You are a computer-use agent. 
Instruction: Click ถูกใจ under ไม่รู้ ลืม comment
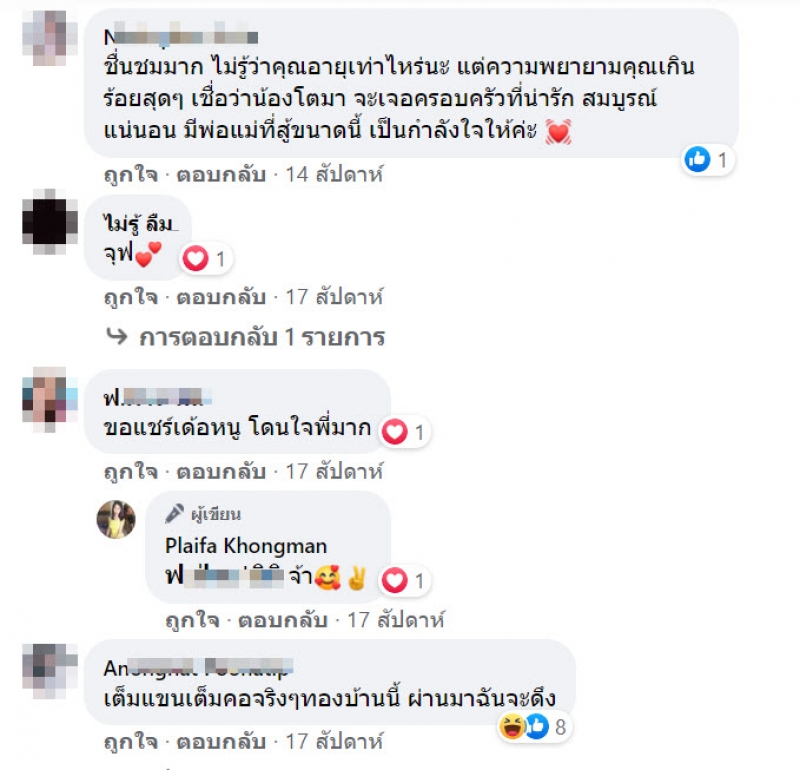(x=131, y=297)
